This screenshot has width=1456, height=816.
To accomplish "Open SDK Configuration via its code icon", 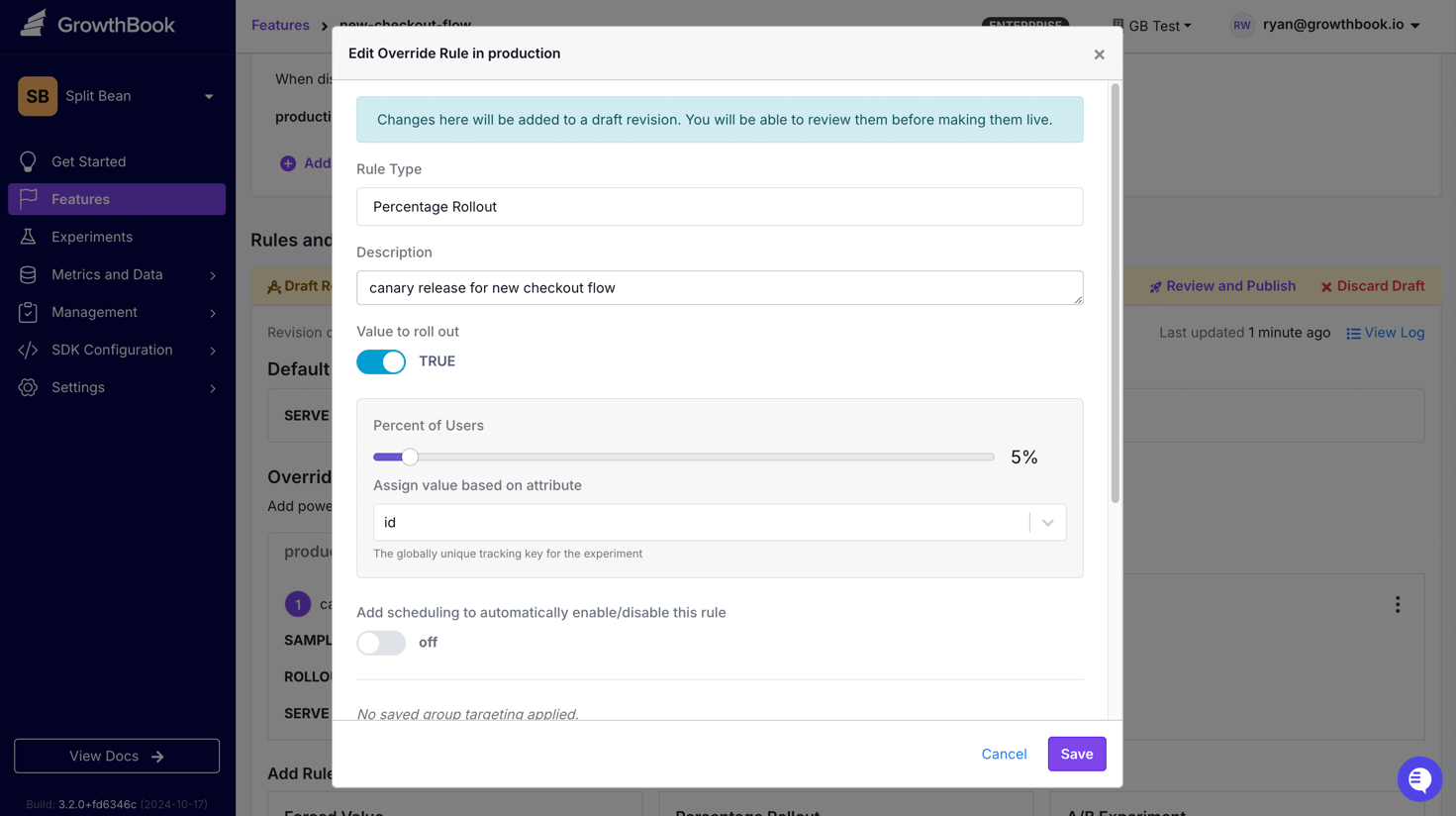I will click(x=28, y=350).
